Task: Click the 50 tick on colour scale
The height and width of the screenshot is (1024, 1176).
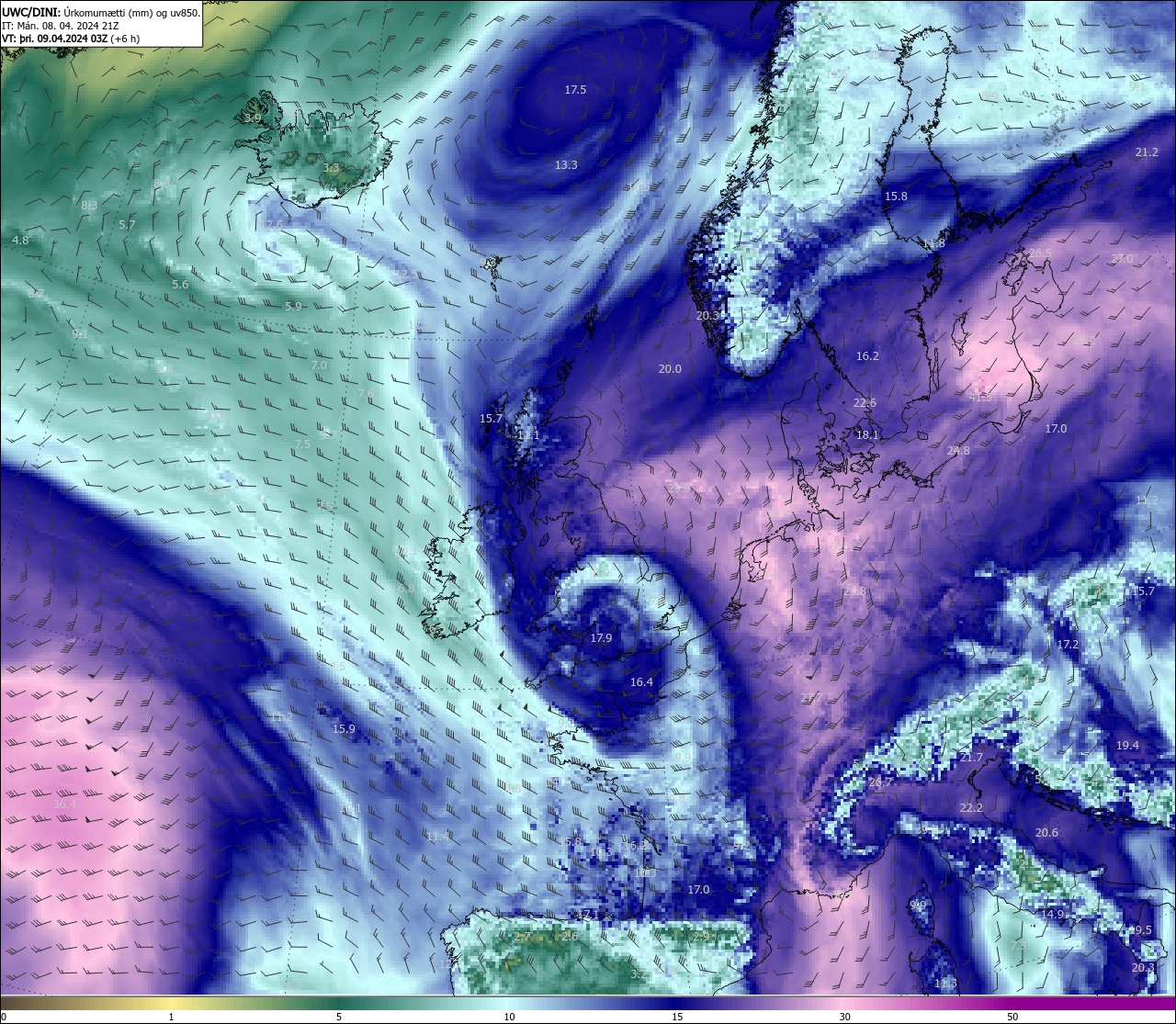Action: (1012, 1017)
